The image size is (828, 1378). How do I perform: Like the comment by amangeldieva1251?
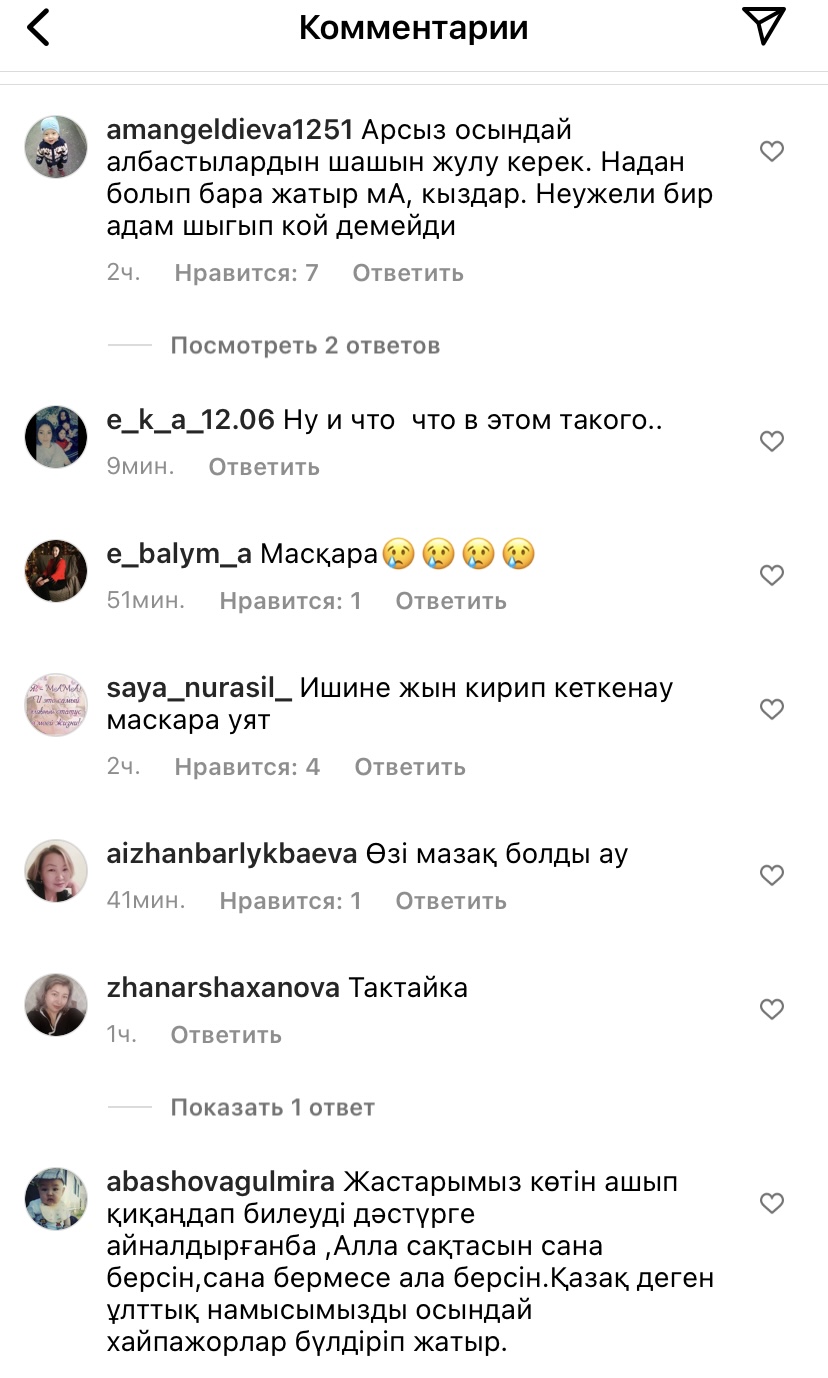(x=772, y=151)
